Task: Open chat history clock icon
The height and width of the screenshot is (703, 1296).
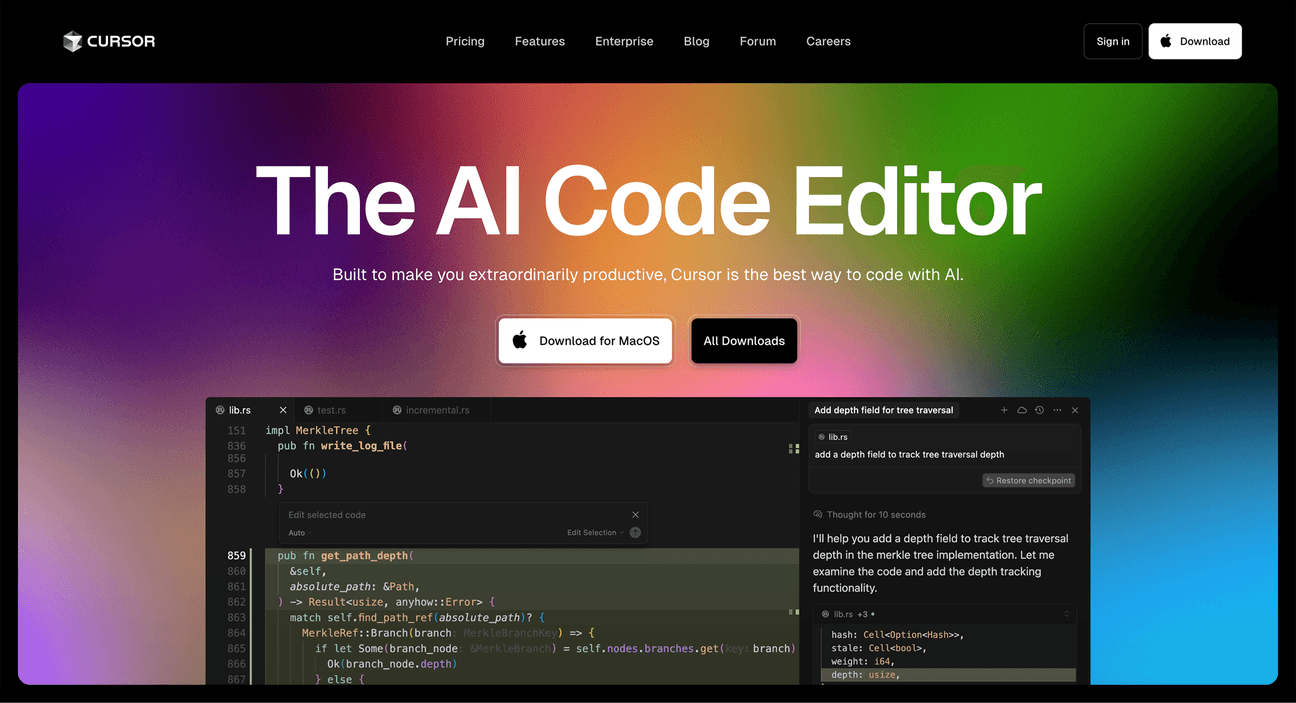Action: click(x=1039, y=410)
